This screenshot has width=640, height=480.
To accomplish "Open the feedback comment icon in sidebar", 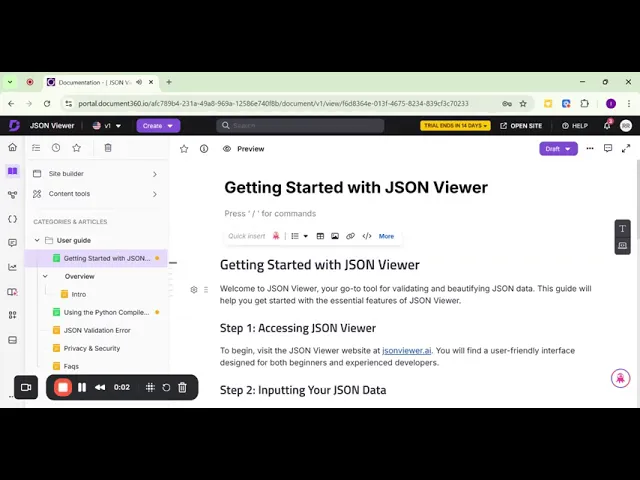I will 13,243.
